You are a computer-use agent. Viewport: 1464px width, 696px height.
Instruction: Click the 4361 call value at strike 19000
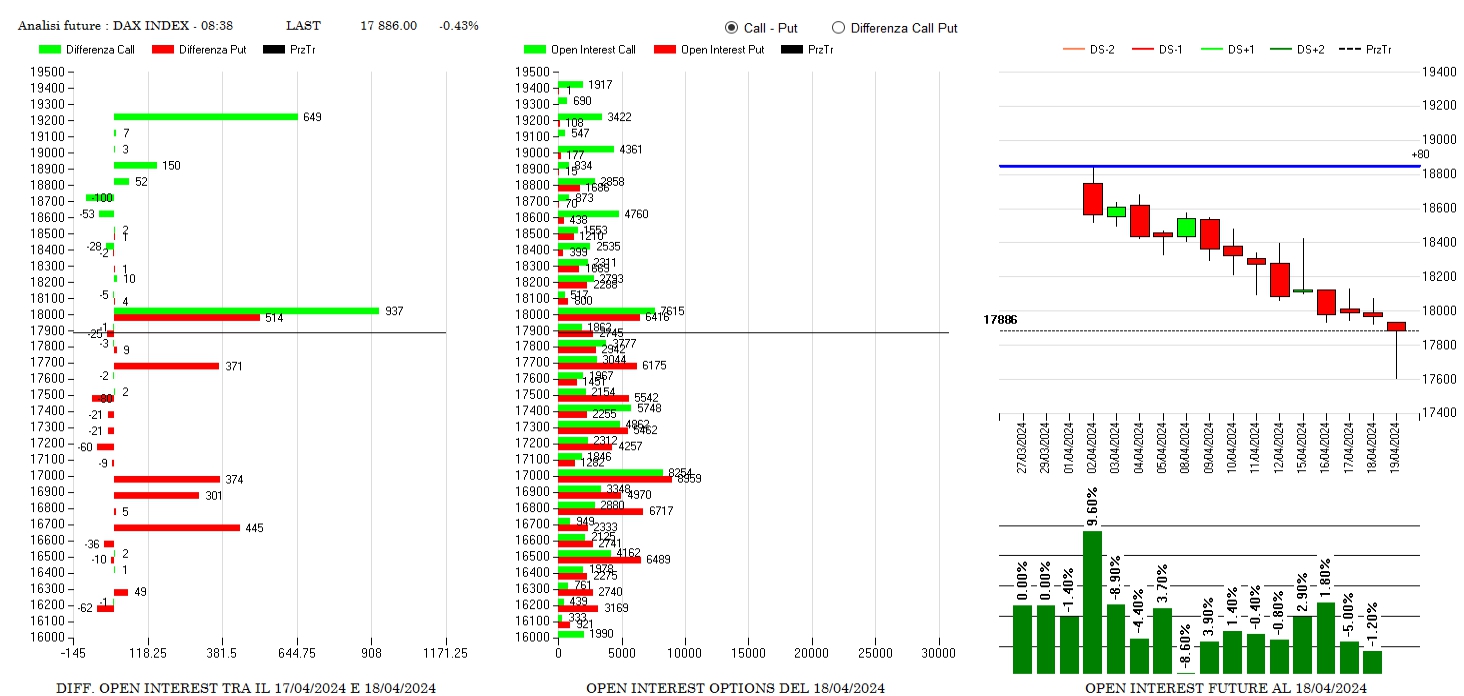coord(631,149)
